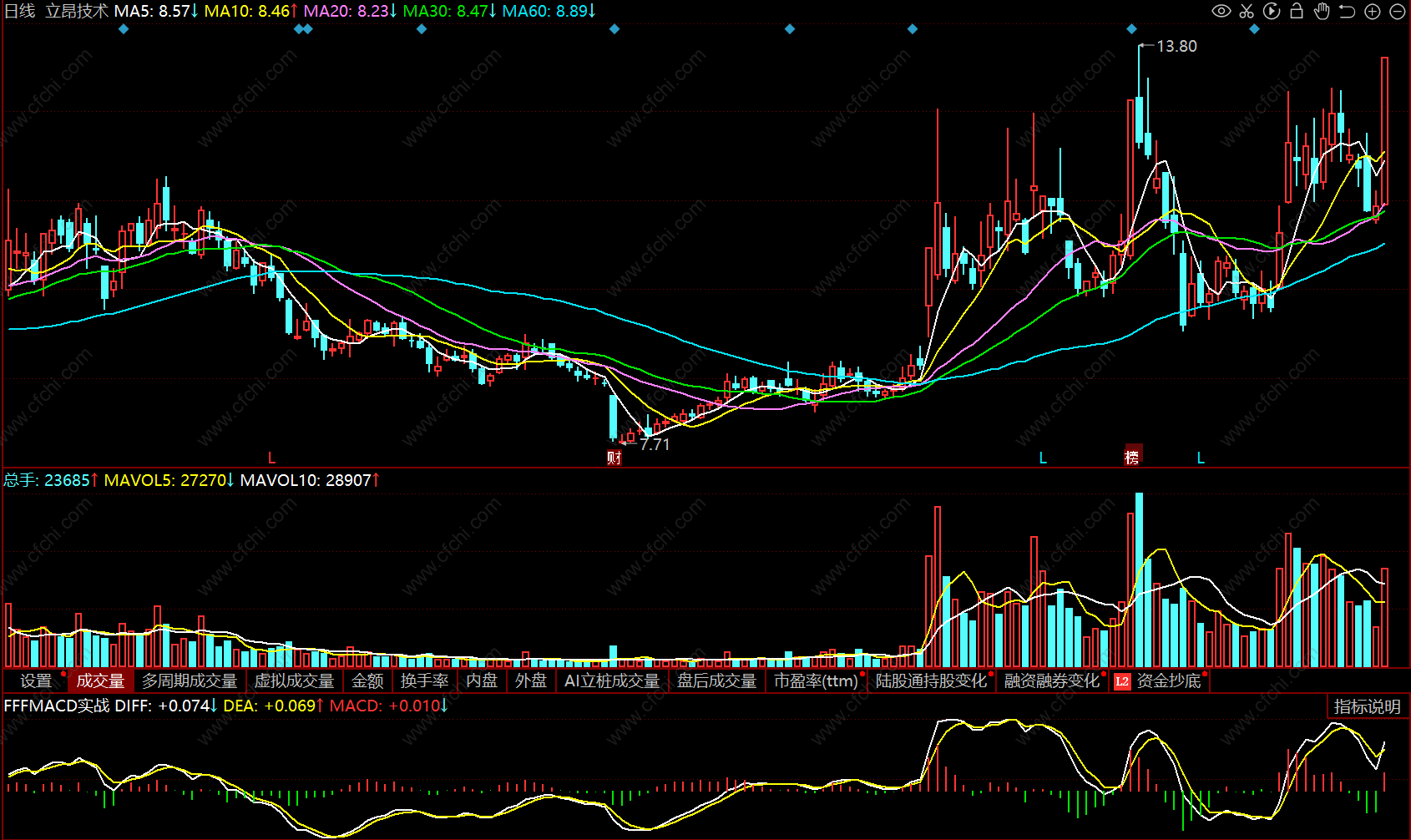The height and width of the screenshot is (840, 1411).
Task: Open the 资金抄底 tab
Action: click(x=1169, y=681)
